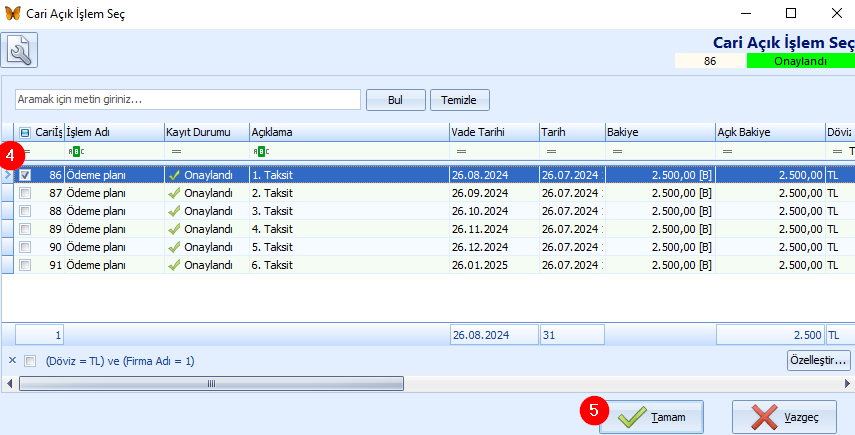
Task: Click the record number 86 field at top
Action: coord(710,61)
